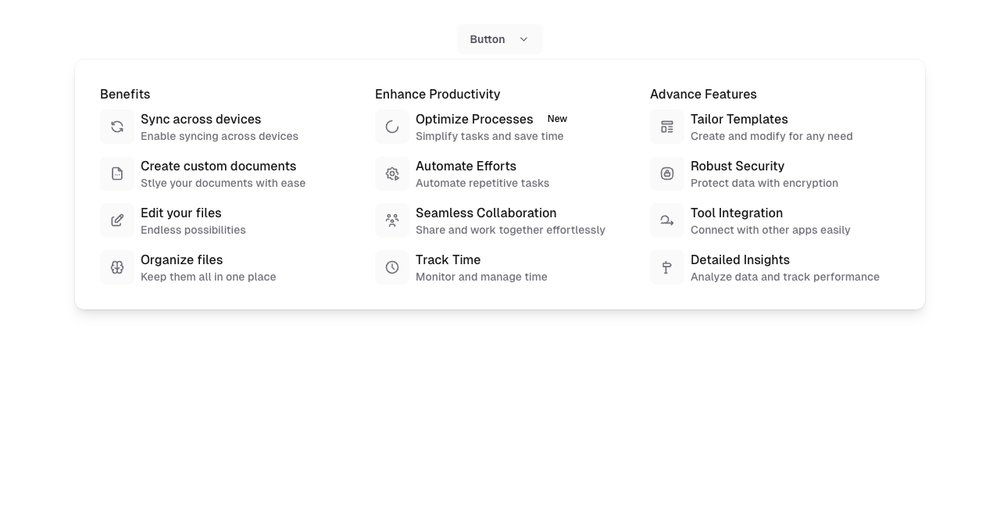Click the sync arrows icon

coord(117,127)
